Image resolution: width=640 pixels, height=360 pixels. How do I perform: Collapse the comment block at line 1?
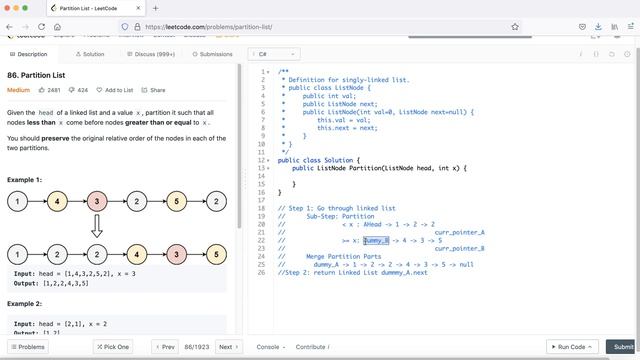tap(268, 72)
